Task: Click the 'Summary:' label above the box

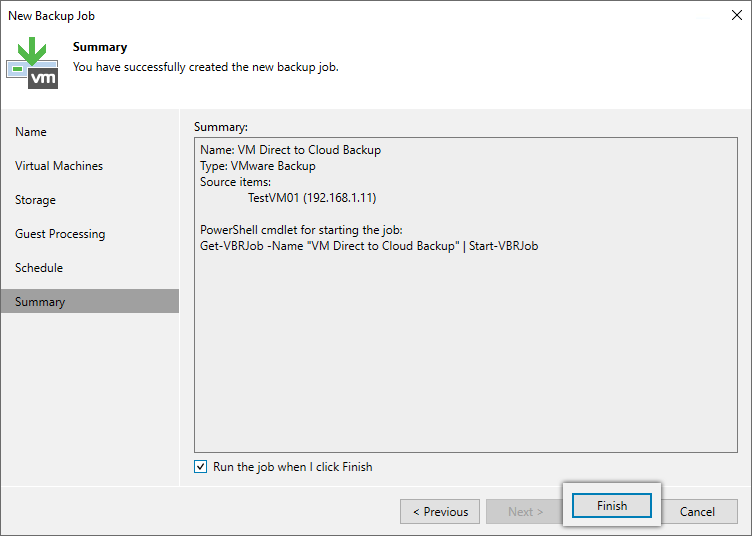Action: (221, 127)
